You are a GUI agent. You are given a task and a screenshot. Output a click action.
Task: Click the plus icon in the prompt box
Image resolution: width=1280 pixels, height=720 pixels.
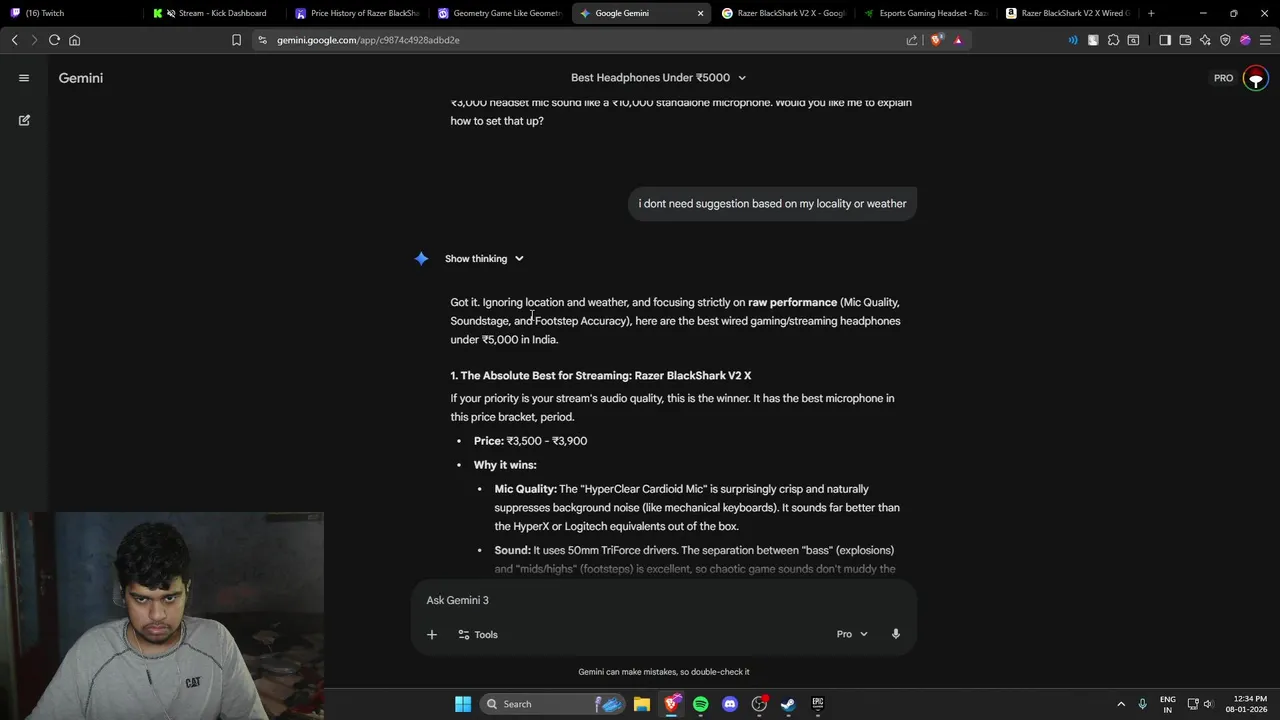click(432, 634)
